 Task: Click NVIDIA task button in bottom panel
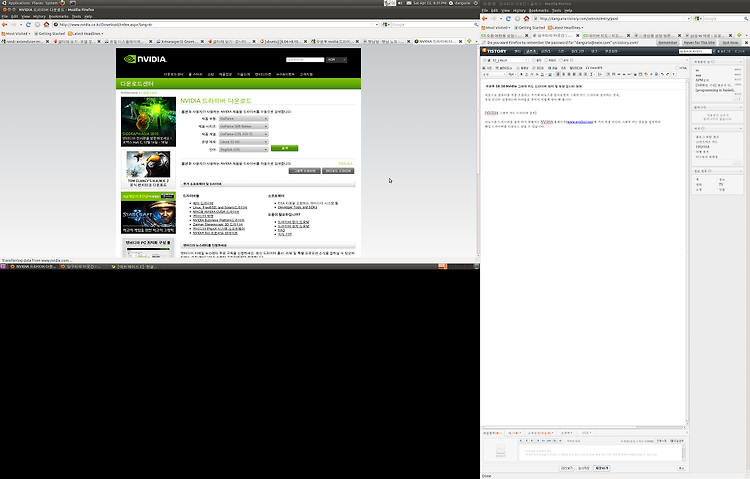point(33,267)
